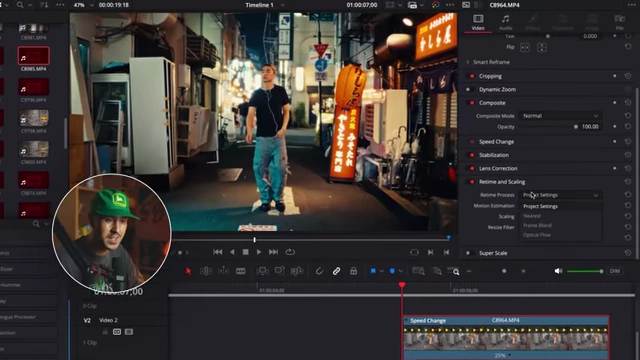Select the arrow Selection Mode tool
The image size is (640, 360).
pos(188,271)
